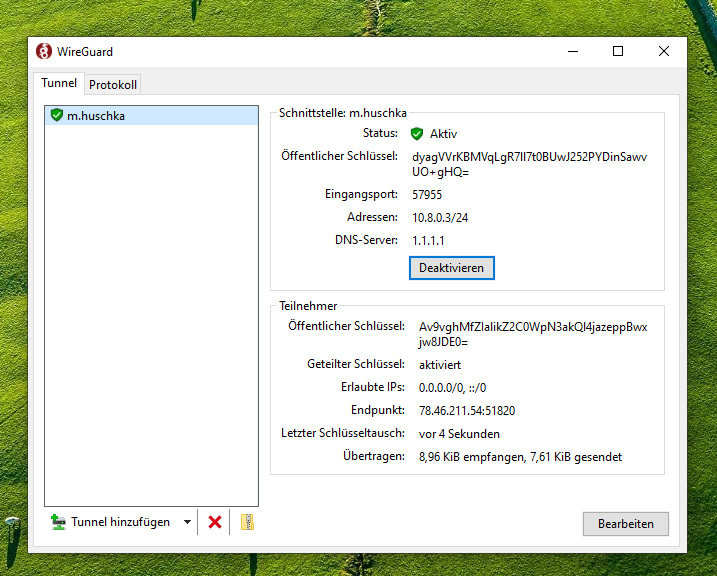The height and width of the screenshot is (576, 717).
Task: Switch to the Tunnel tab
Action: (x=58, y=83)
